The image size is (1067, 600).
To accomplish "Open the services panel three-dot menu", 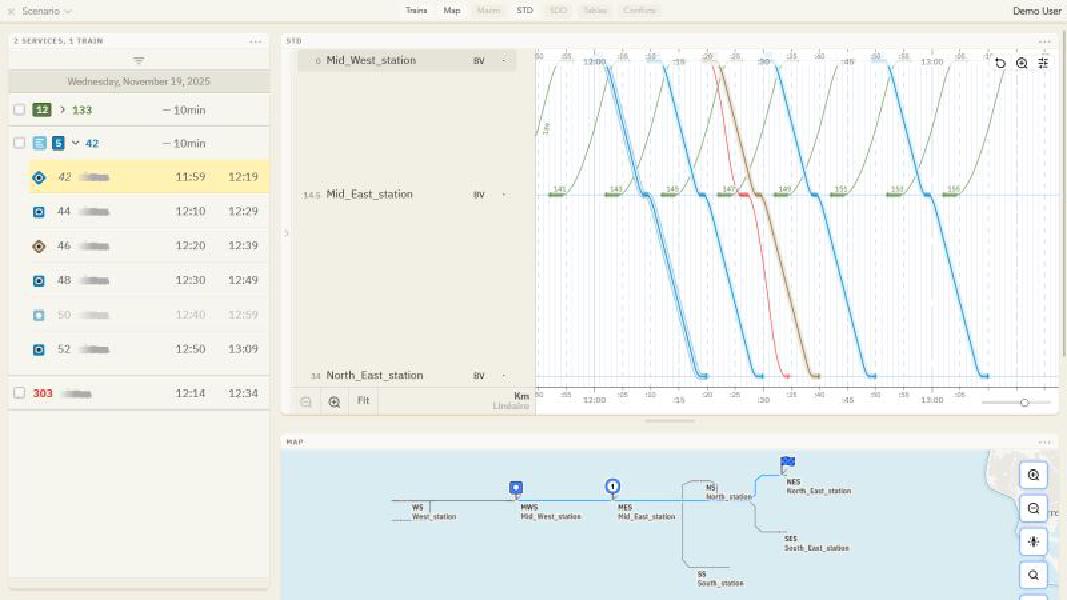I will (255, 41).
